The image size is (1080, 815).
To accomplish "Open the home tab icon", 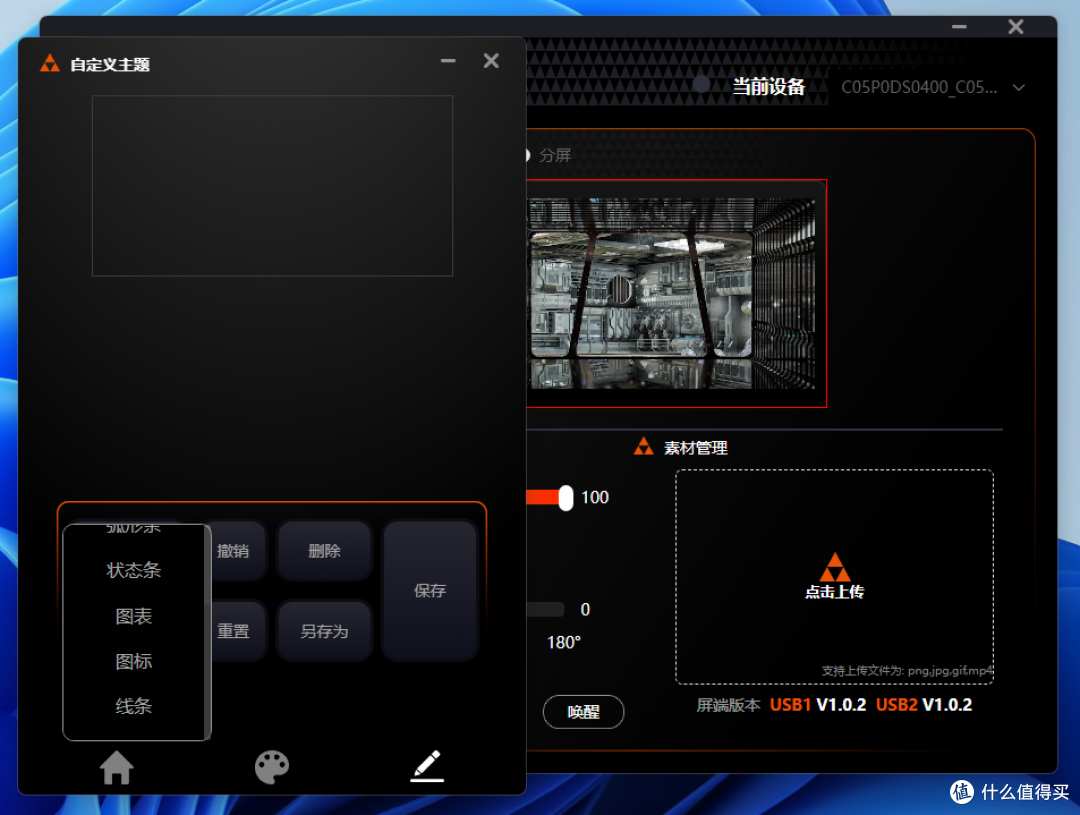I will (x=116, y=767).
